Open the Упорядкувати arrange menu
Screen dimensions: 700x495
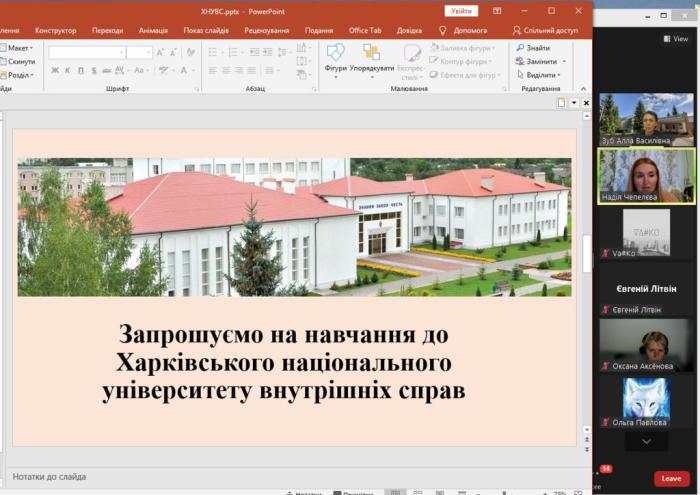(x=372, y=60)
